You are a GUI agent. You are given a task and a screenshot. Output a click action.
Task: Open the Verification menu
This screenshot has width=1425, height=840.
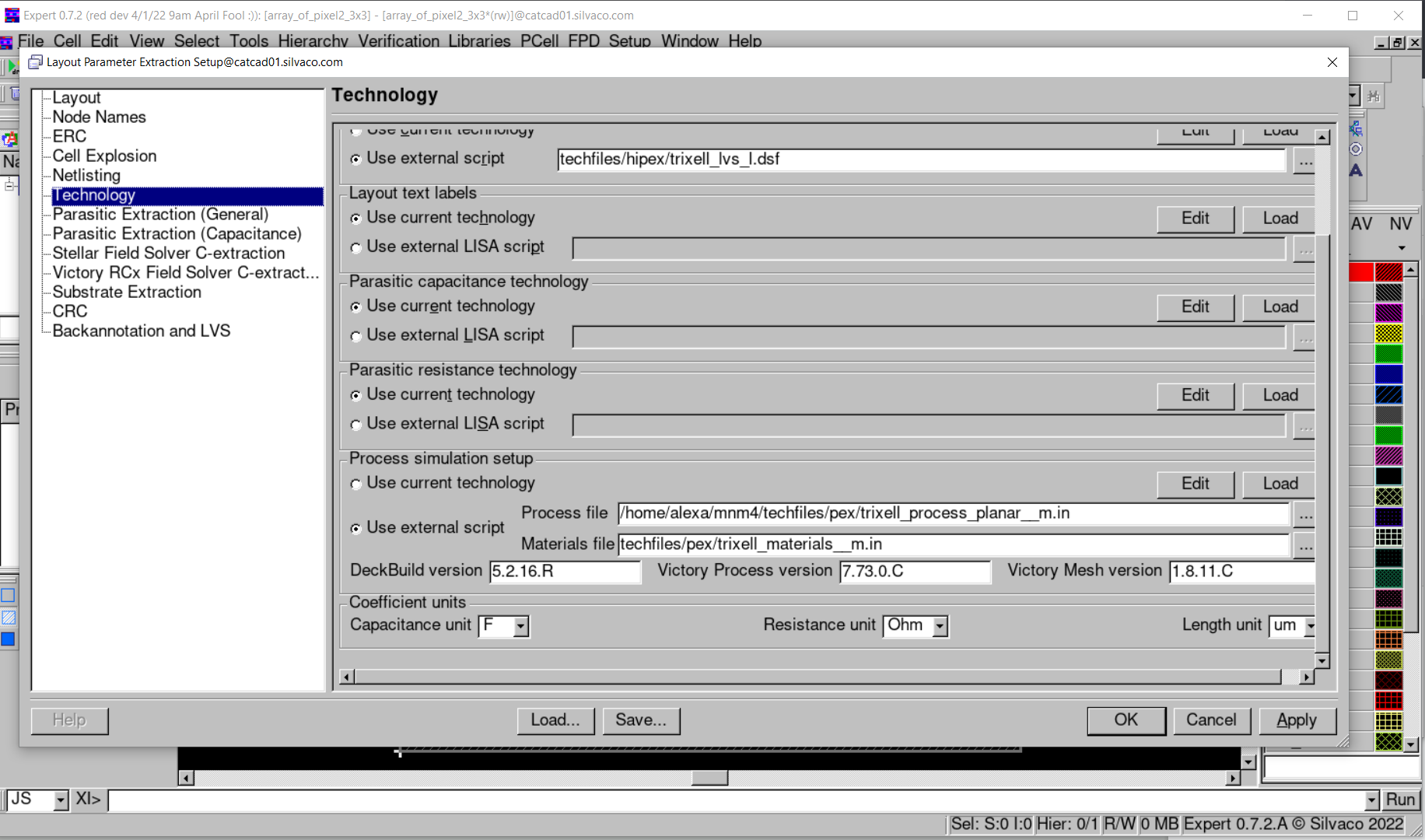coord(397,41)
